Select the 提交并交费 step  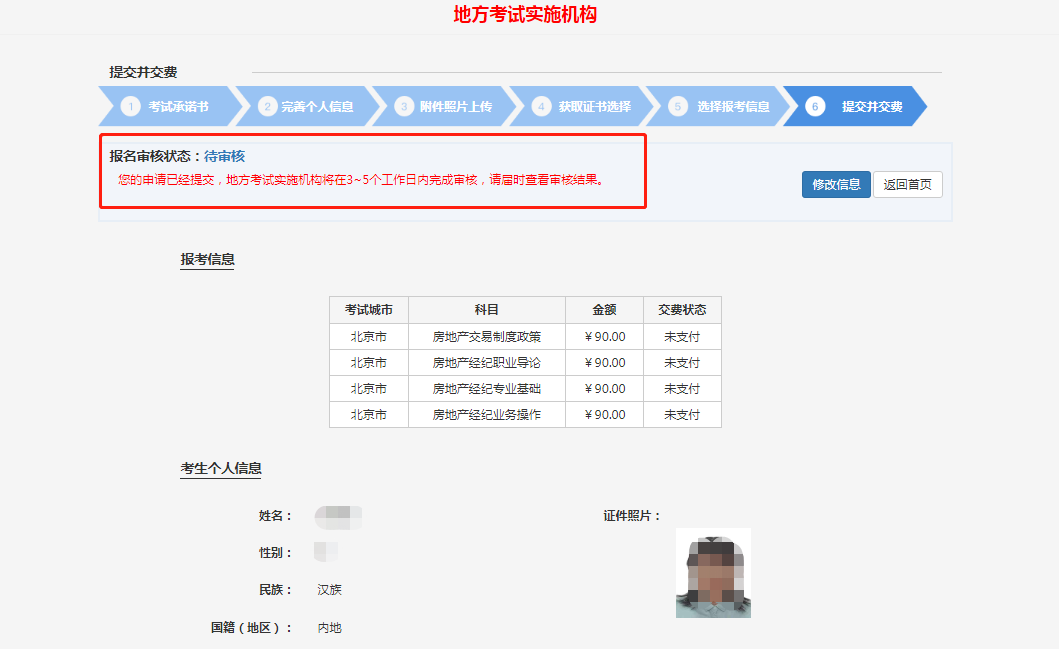[872, 106]
